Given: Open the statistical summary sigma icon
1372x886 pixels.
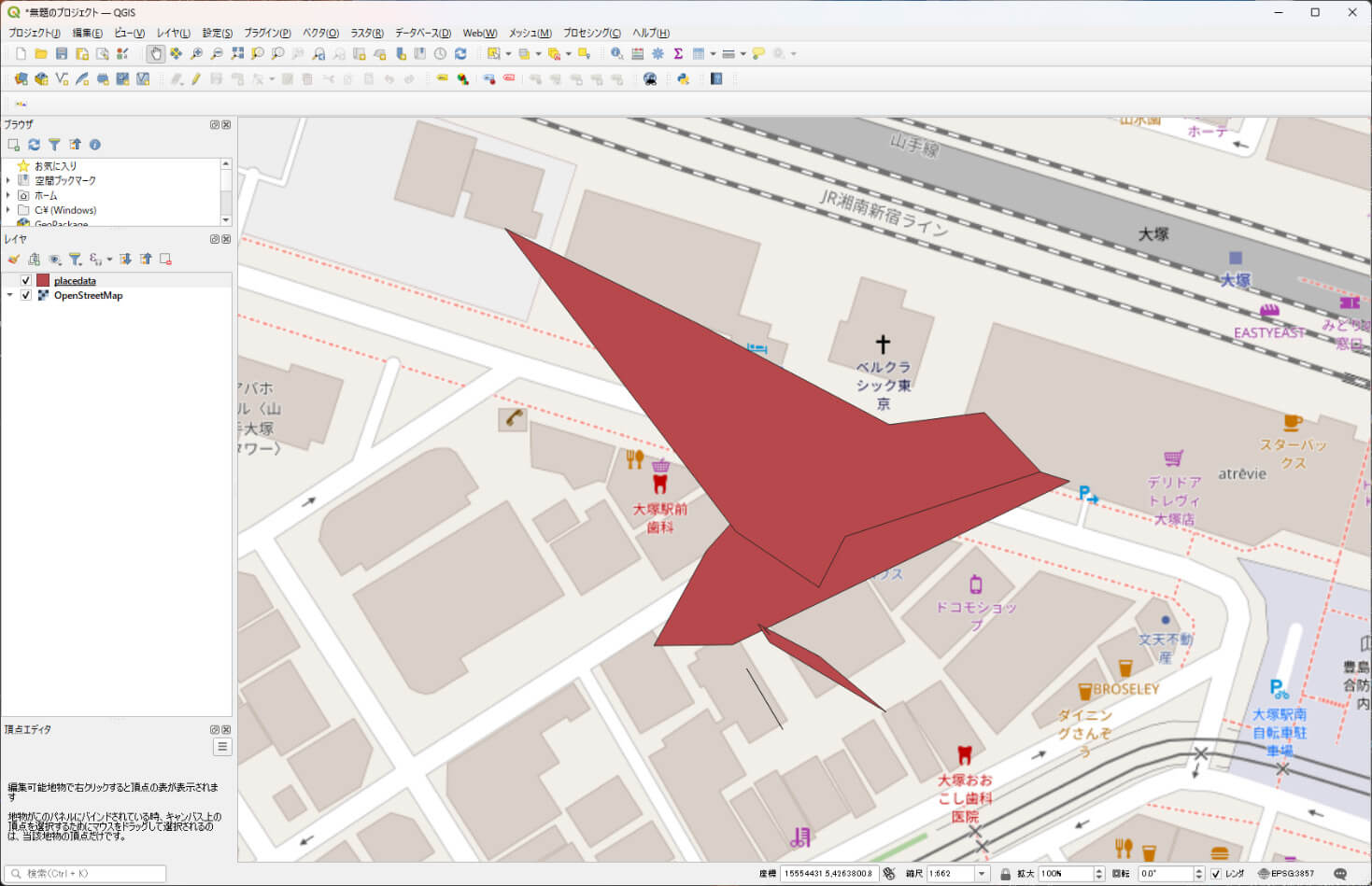Looking at the screenshot, I should [678, 54].
